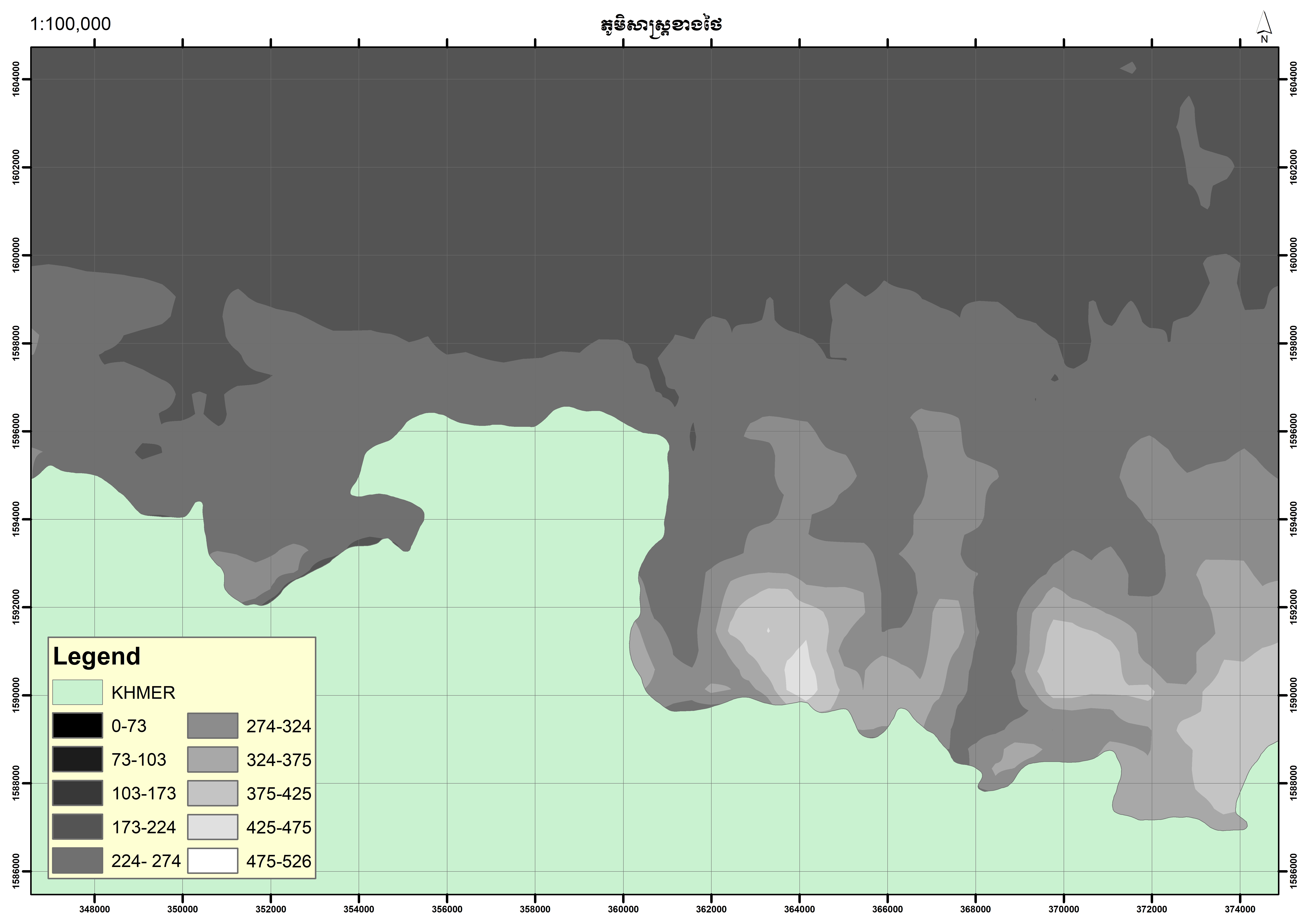Click the right 1590000 northing label
The image size is (1307, 924).
tap(1293, 695)
